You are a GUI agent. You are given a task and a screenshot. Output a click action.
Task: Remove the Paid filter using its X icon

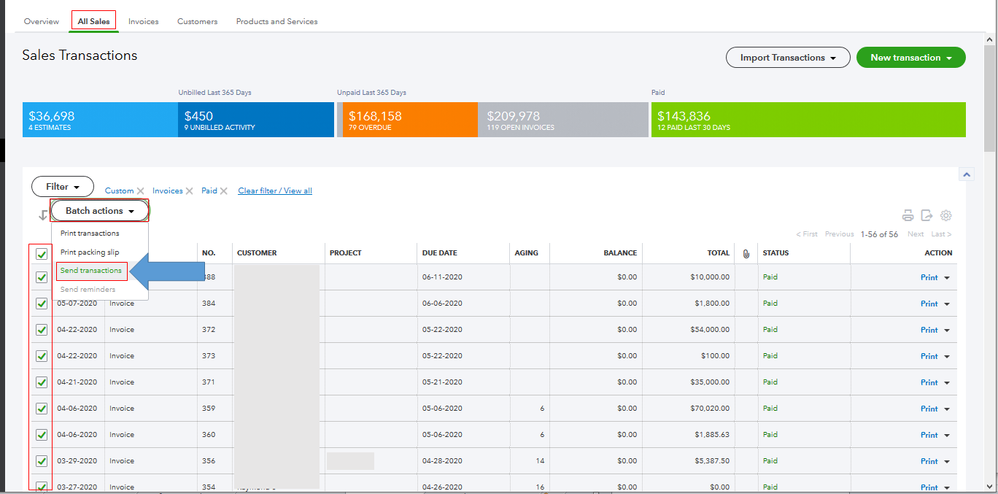[225, 191]
